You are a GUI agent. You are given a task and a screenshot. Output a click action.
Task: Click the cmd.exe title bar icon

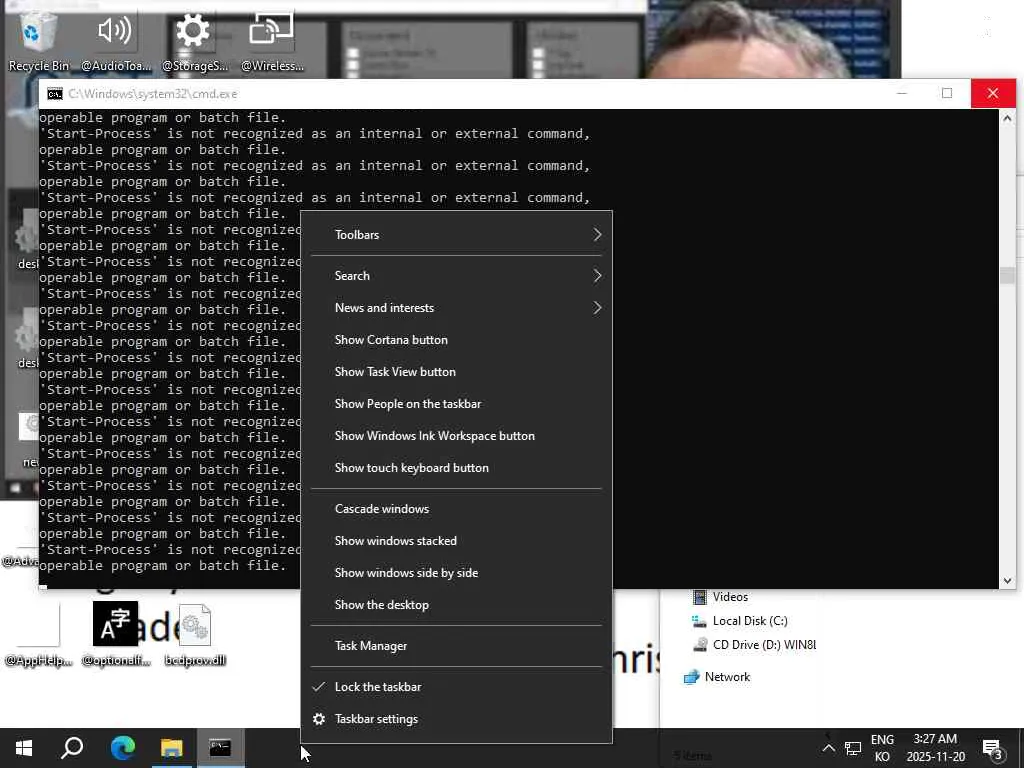click(x=55, y=94)
